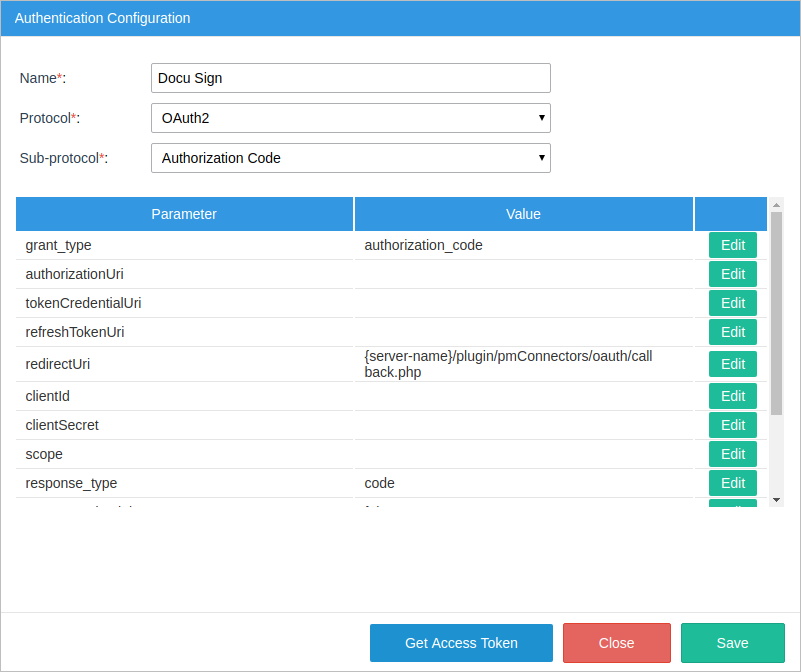Edit the grant_type parameter
801x672 pixels.
(x=732, y=245)
